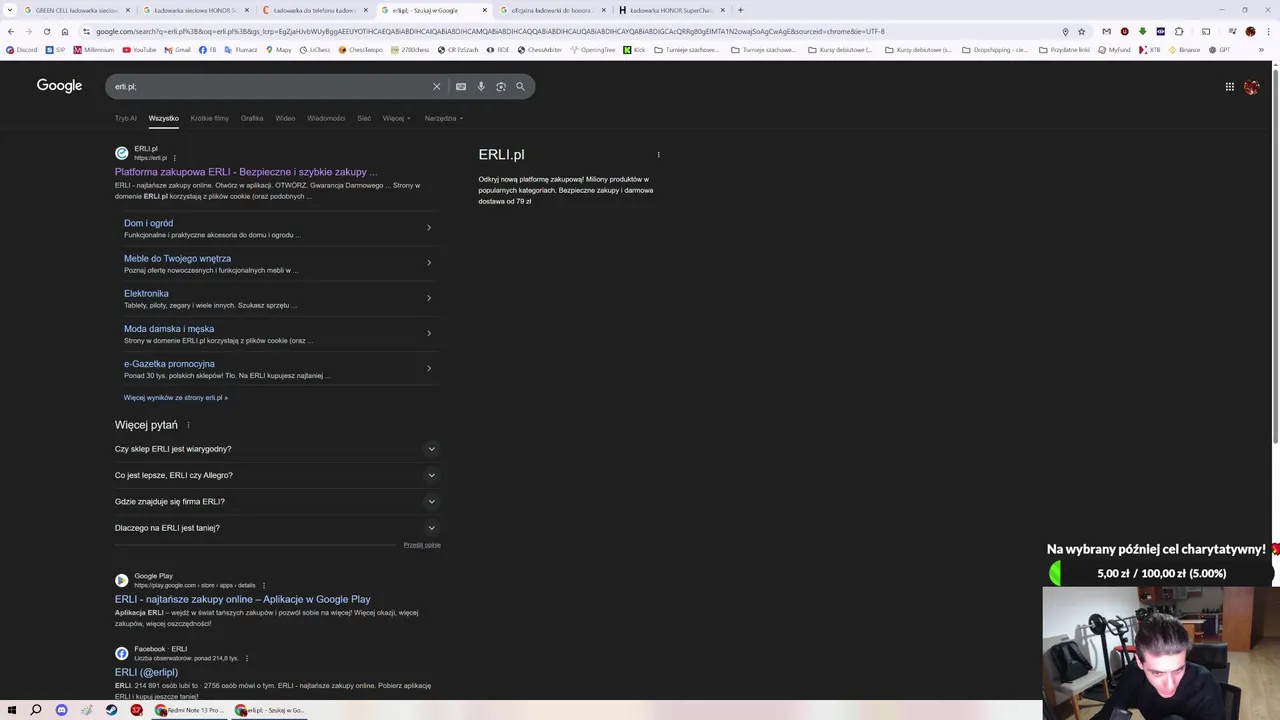Image resolution: width=1280 pixels, height=720 pixels.
Task: Open the Elektronika sitelink
Action: [x=146, y=293]
